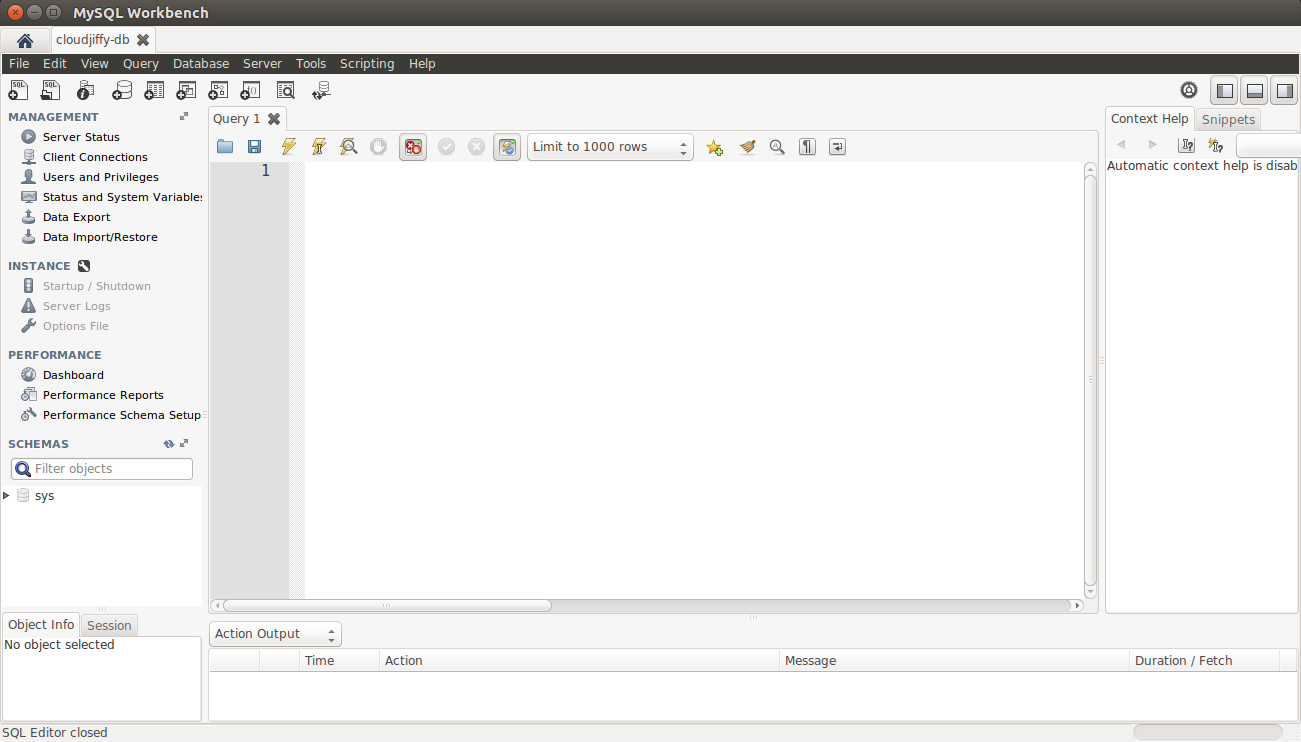Open the performance Dashboard
The width and height of the screenshot is (1301, 742).
coord(73,375)
